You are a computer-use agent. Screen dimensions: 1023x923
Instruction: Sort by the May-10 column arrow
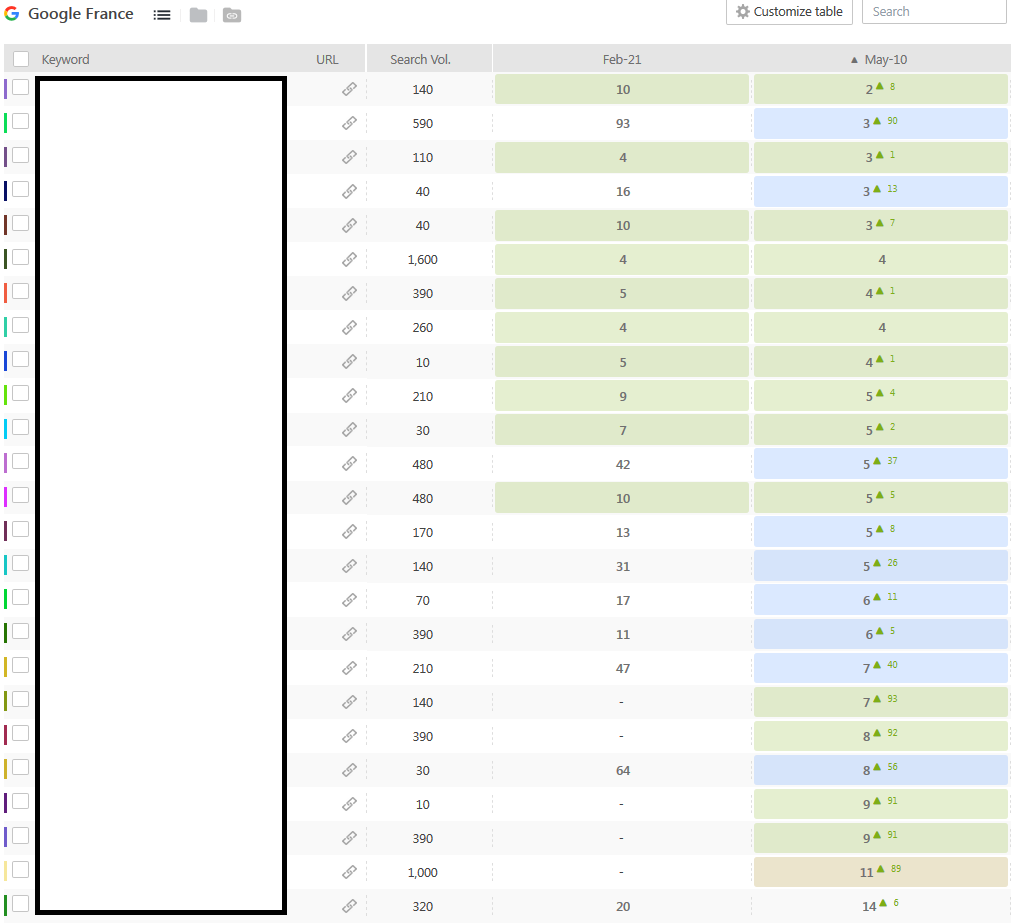(854, 60)
